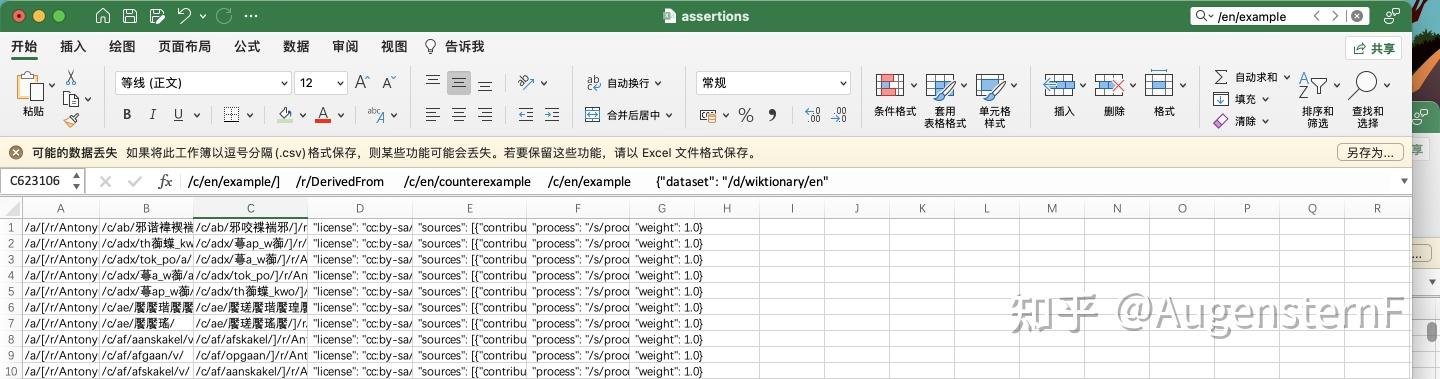
Task: Click the red font color swatch
Action: tap(323, 115)
